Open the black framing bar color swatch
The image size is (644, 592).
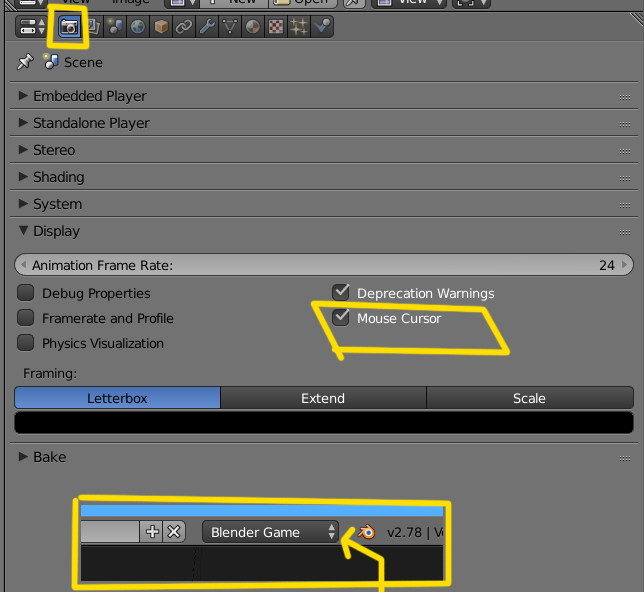pos(324,422)
